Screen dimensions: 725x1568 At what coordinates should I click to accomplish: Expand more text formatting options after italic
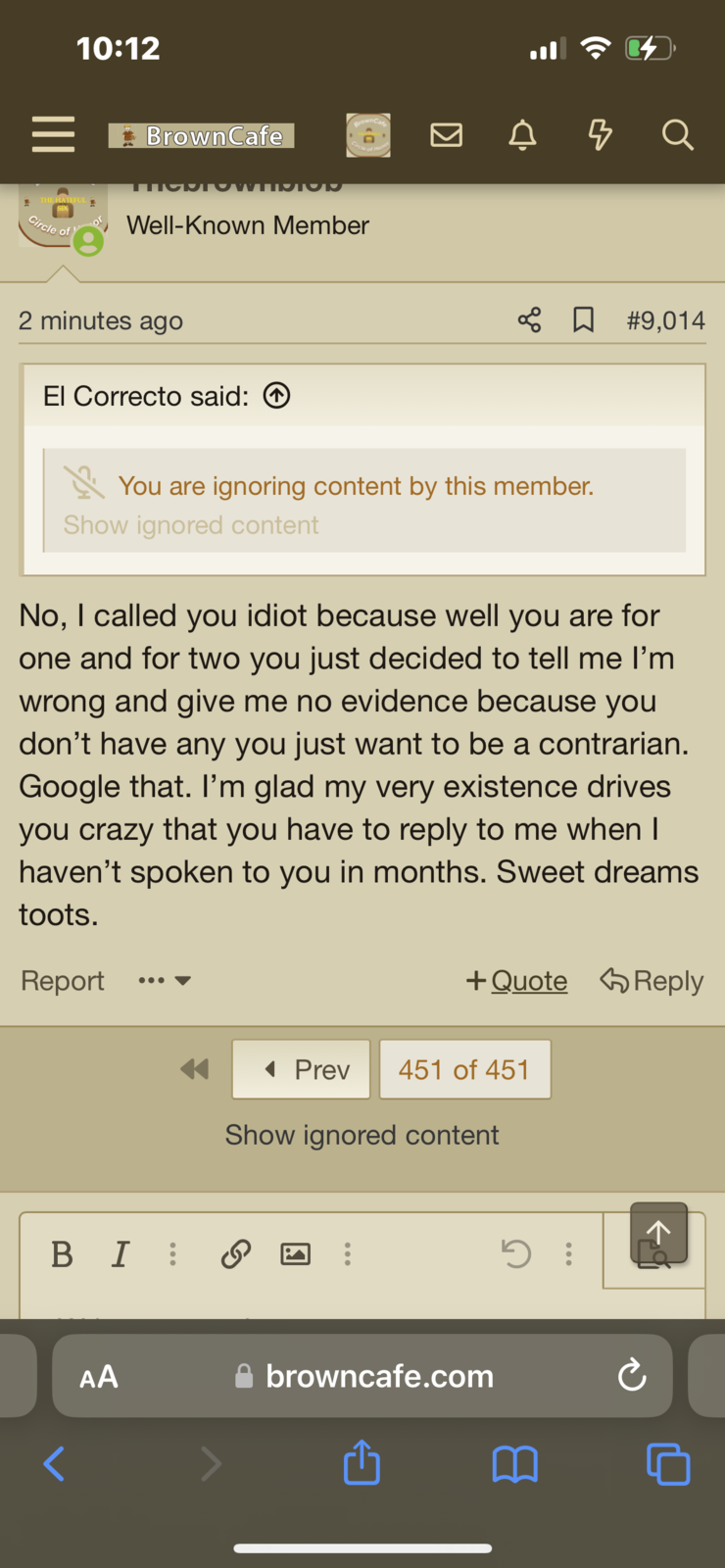tap(172, 1253)
